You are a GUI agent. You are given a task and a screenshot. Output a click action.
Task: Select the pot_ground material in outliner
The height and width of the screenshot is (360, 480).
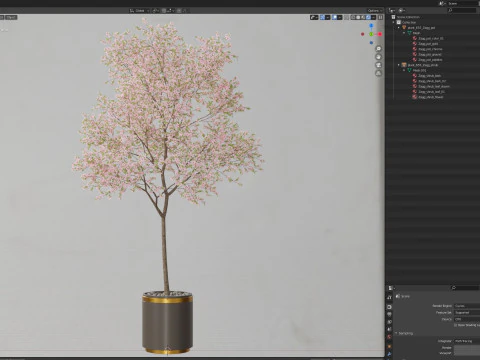click(x=430, y=54)
